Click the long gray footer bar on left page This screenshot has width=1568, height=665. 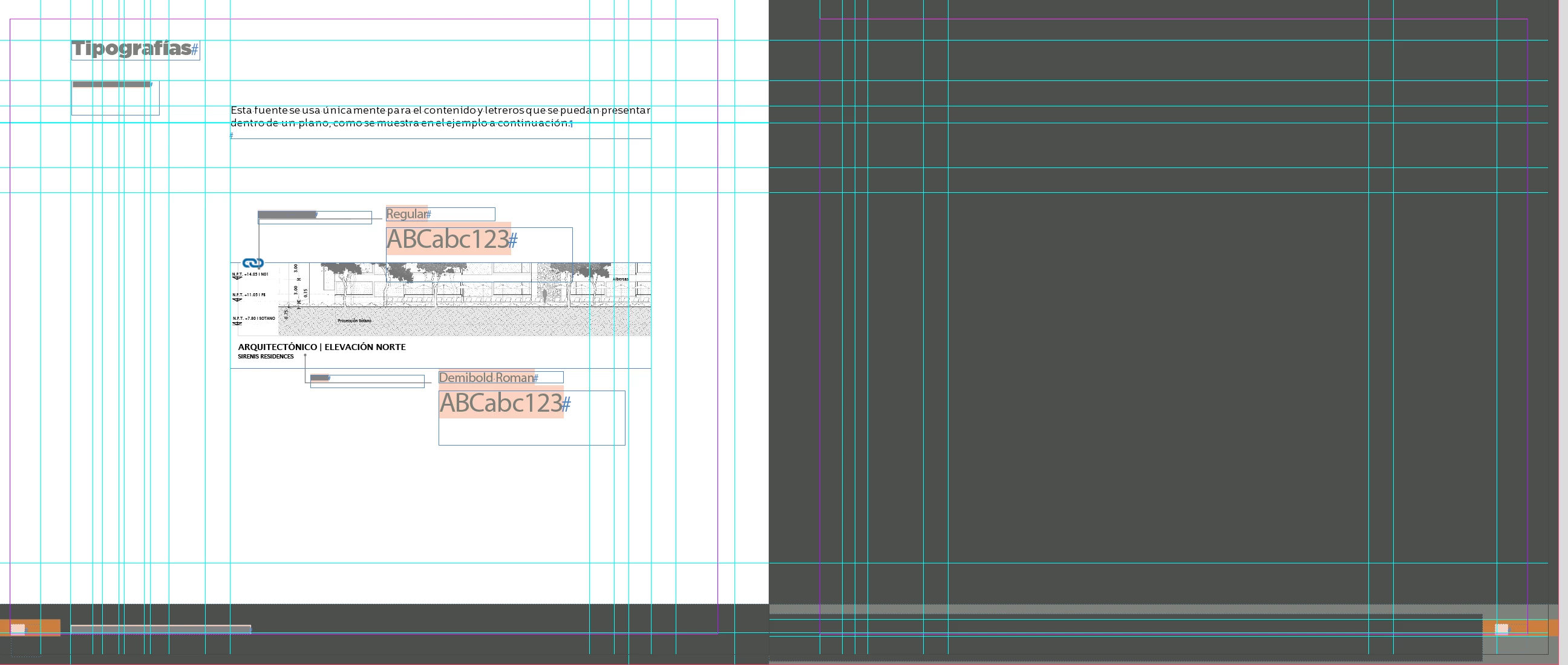[x=161, y=629]
